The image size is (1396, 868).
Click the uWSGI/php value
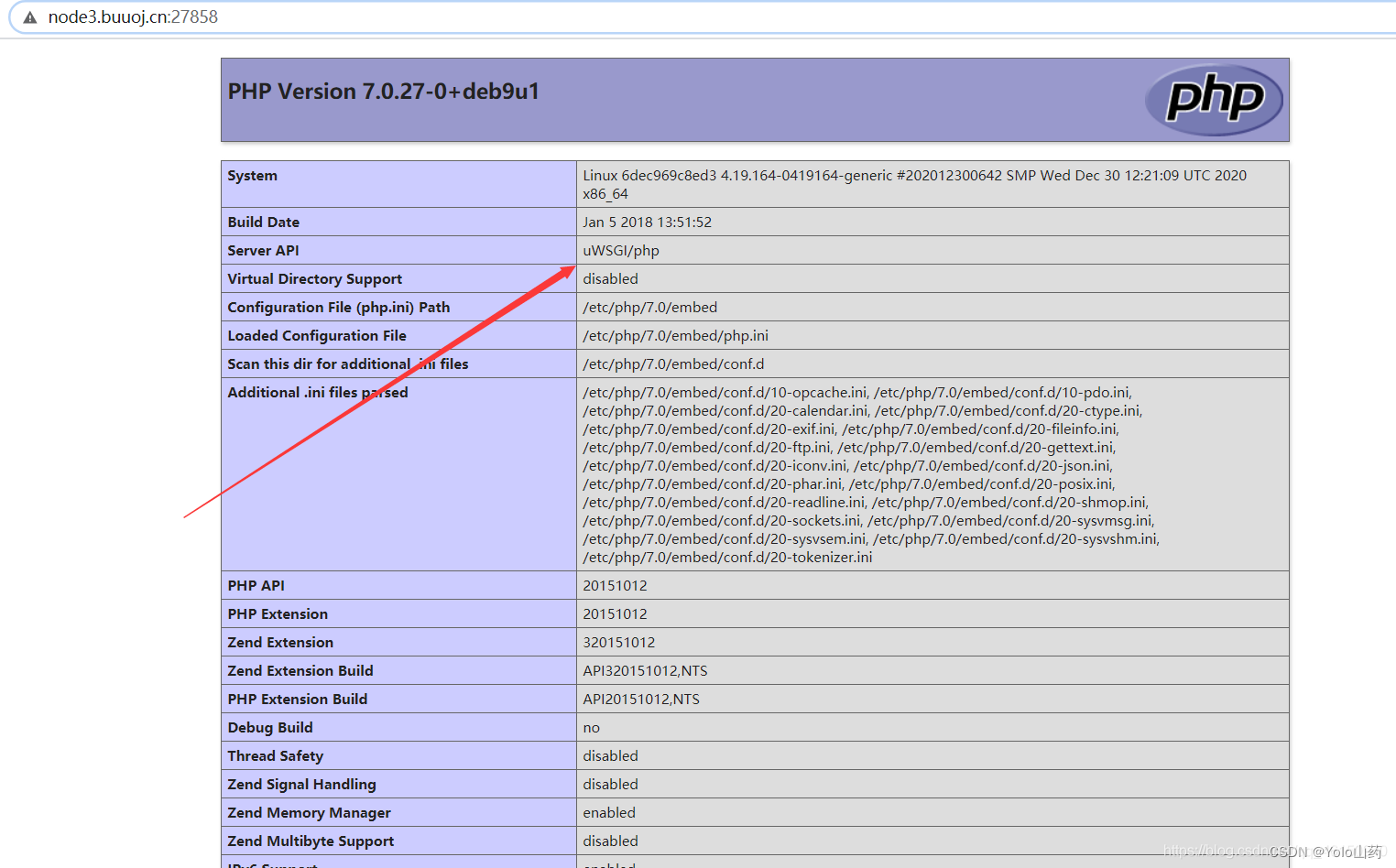621,251
